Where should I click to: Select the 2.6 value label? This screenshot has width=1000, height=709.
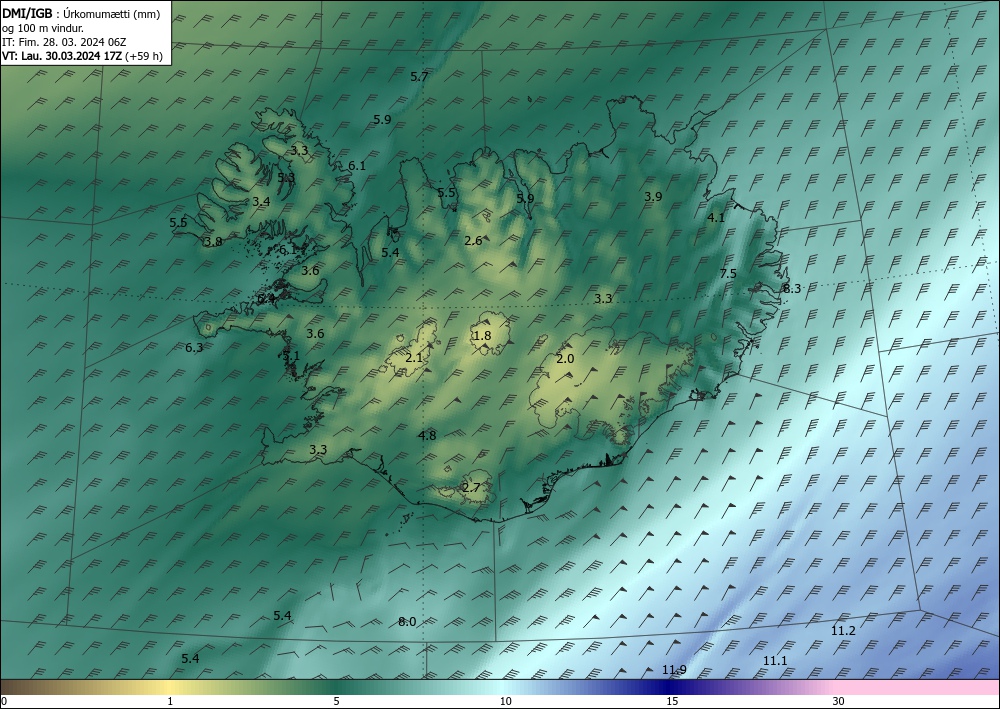[x=473, y=240]
